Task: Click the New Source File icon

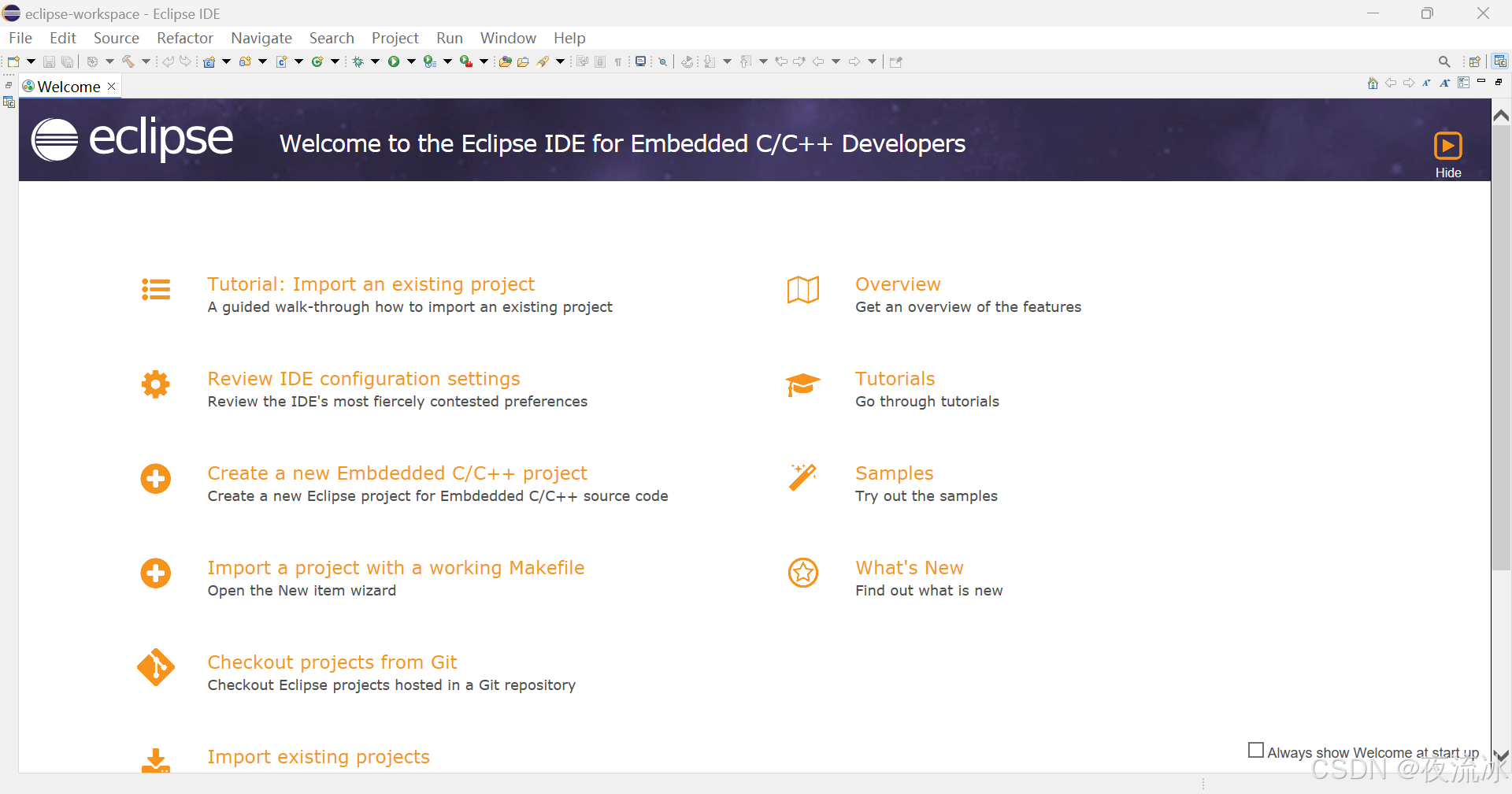Action: tap(281, 61)
